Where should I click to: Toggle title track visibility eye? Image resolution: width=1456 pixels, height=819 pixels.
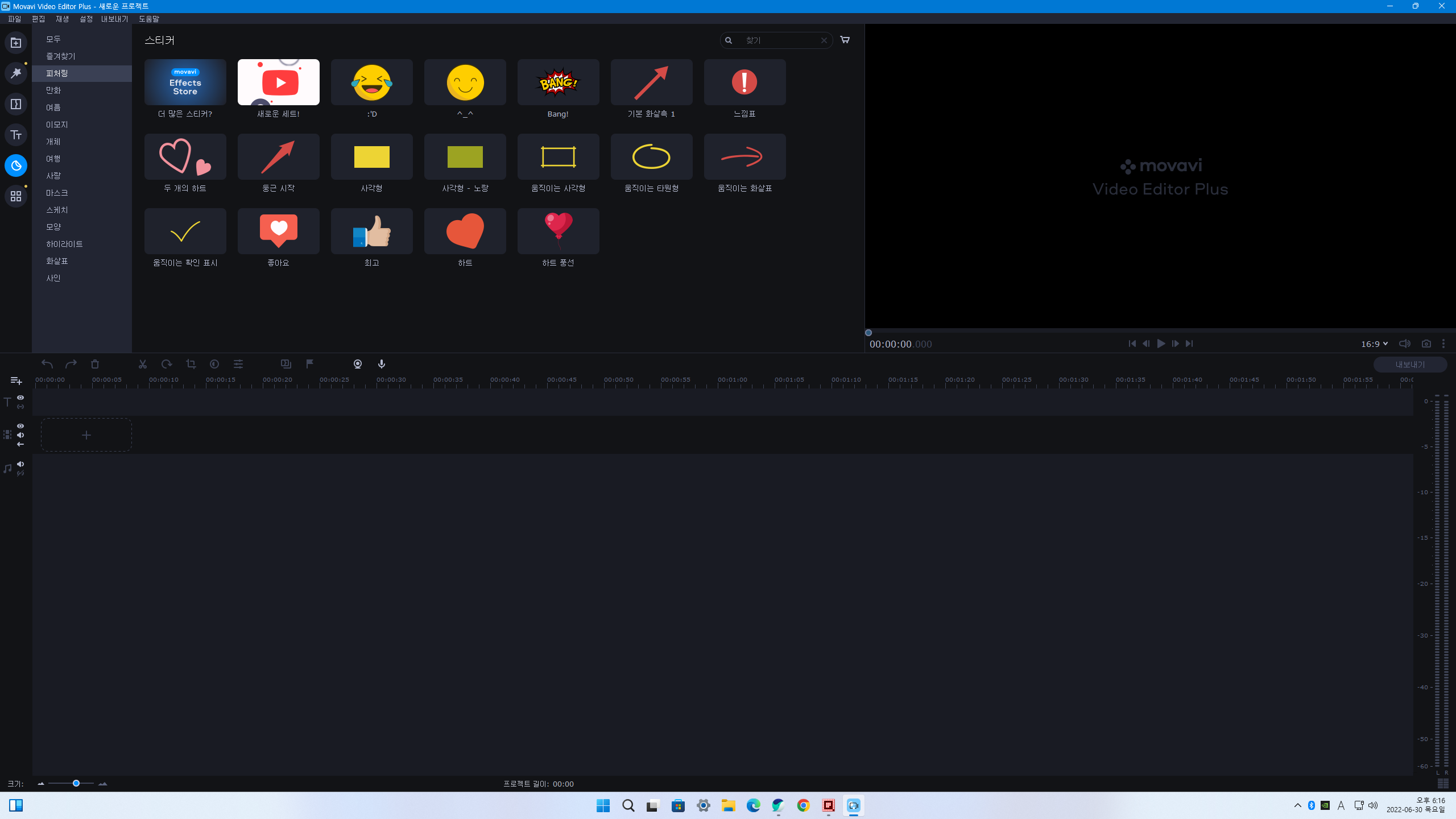point(20,398)
